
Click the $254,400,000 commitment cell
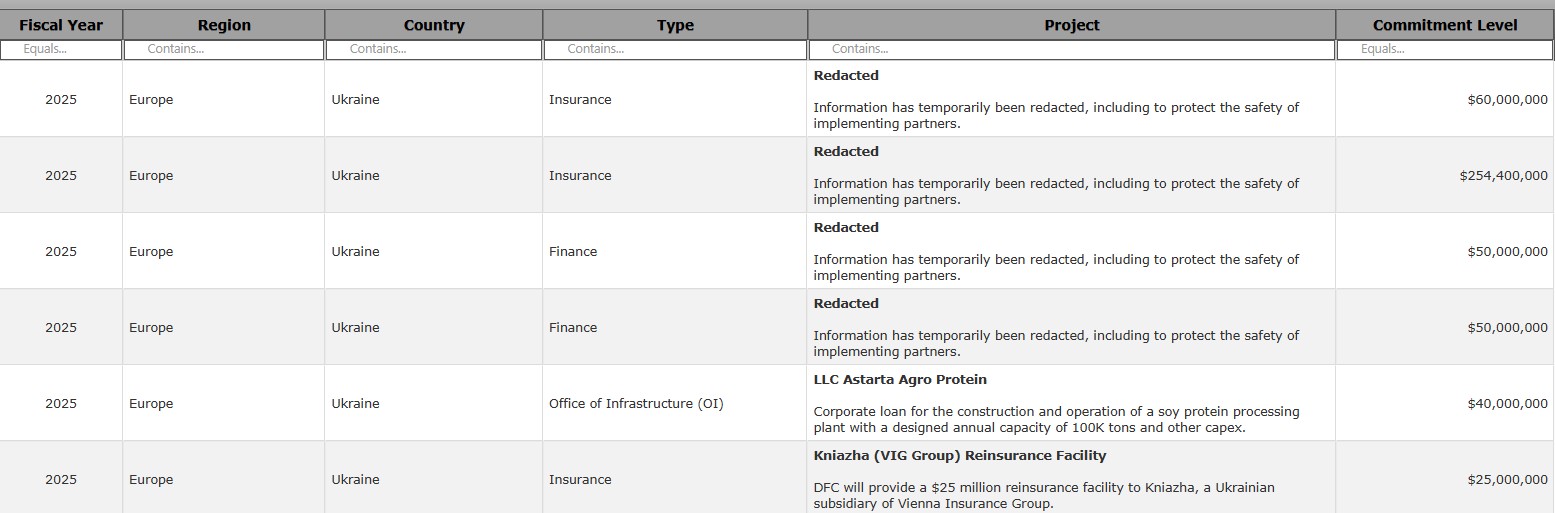[x=1503, y=176]
